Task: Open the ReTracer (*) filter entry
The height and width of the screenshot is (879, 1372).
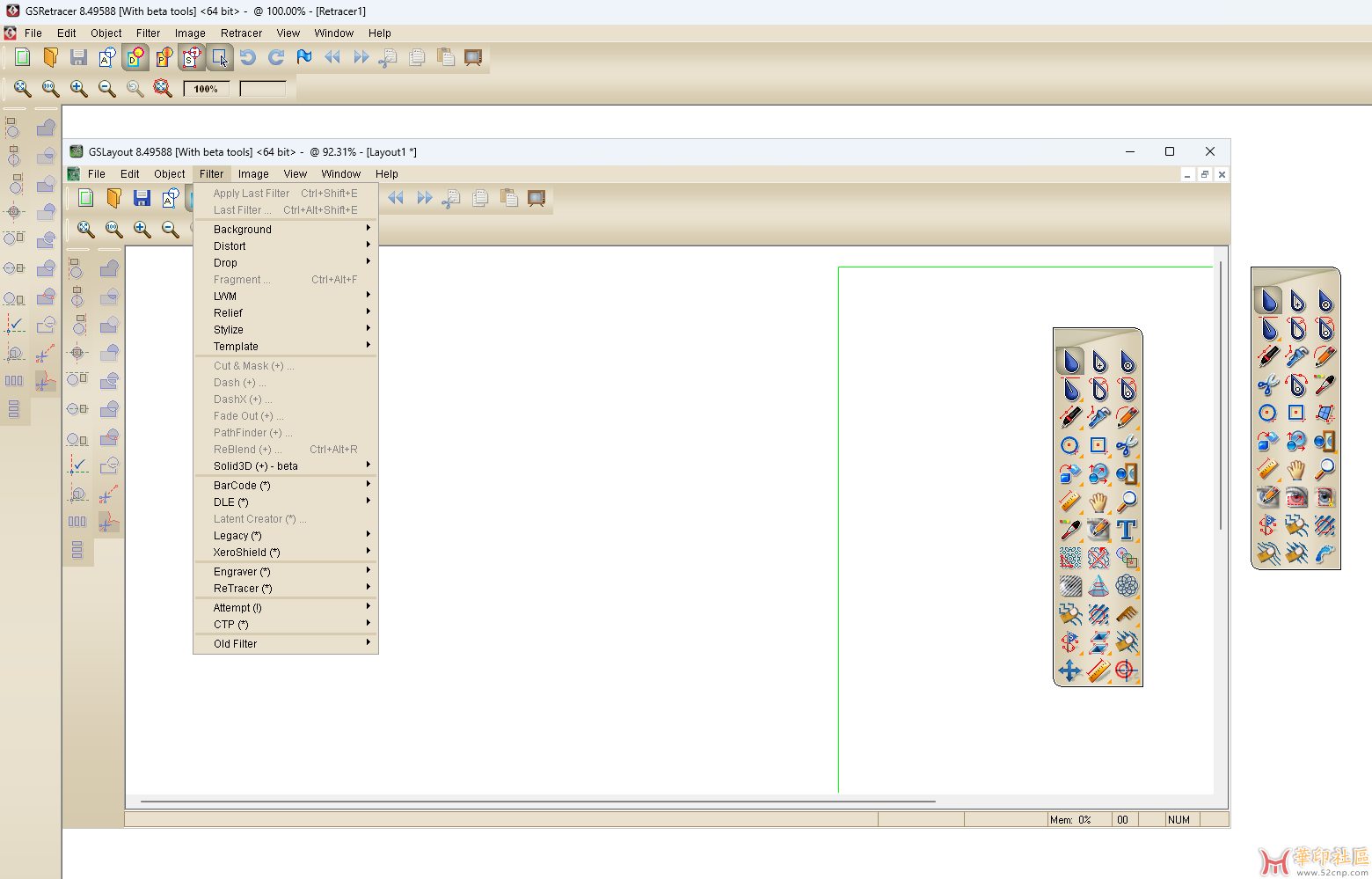Action: coord(286,588)
